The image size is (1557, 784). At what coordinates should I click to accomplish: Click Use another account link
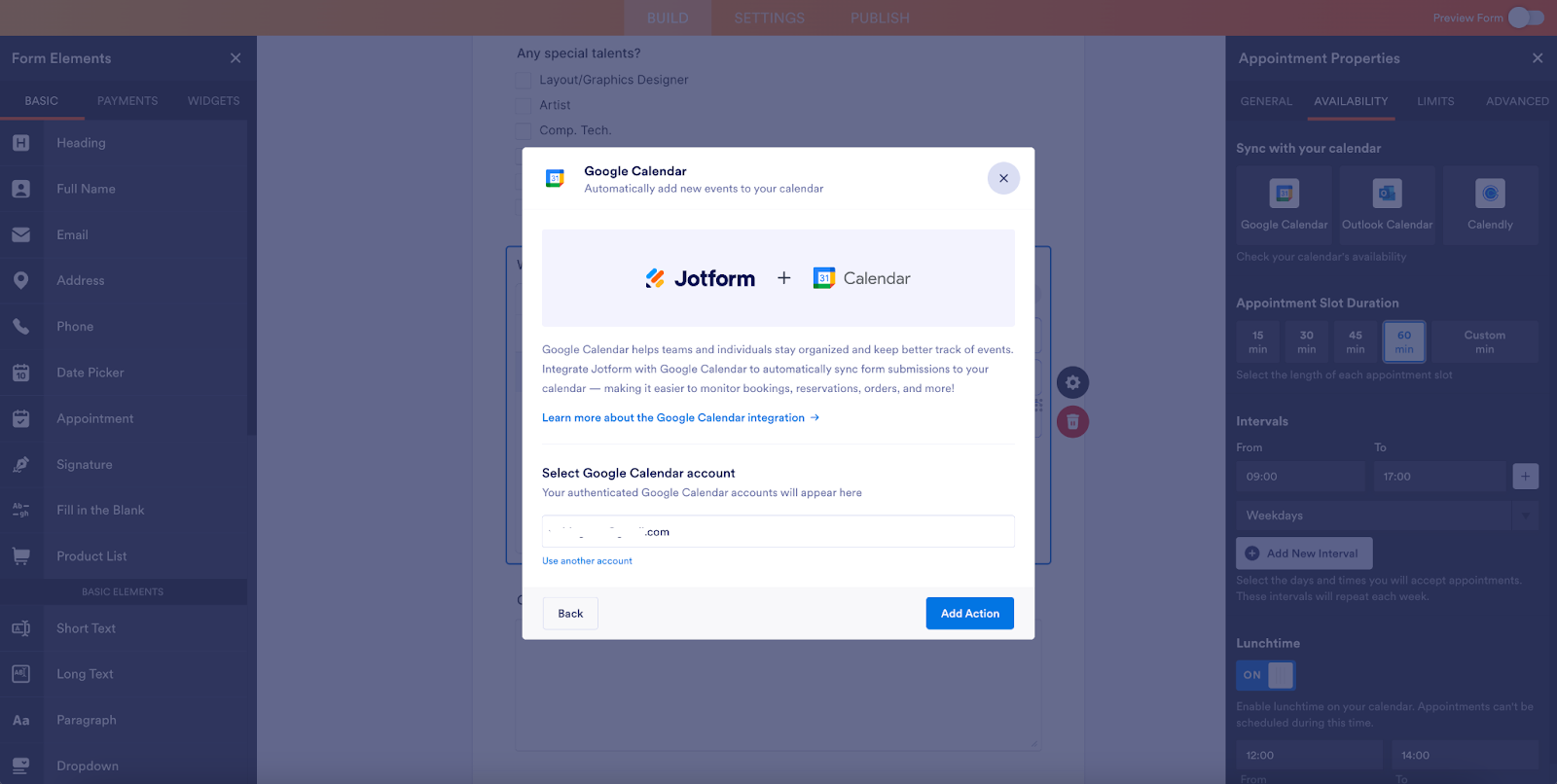click(587, 561)
